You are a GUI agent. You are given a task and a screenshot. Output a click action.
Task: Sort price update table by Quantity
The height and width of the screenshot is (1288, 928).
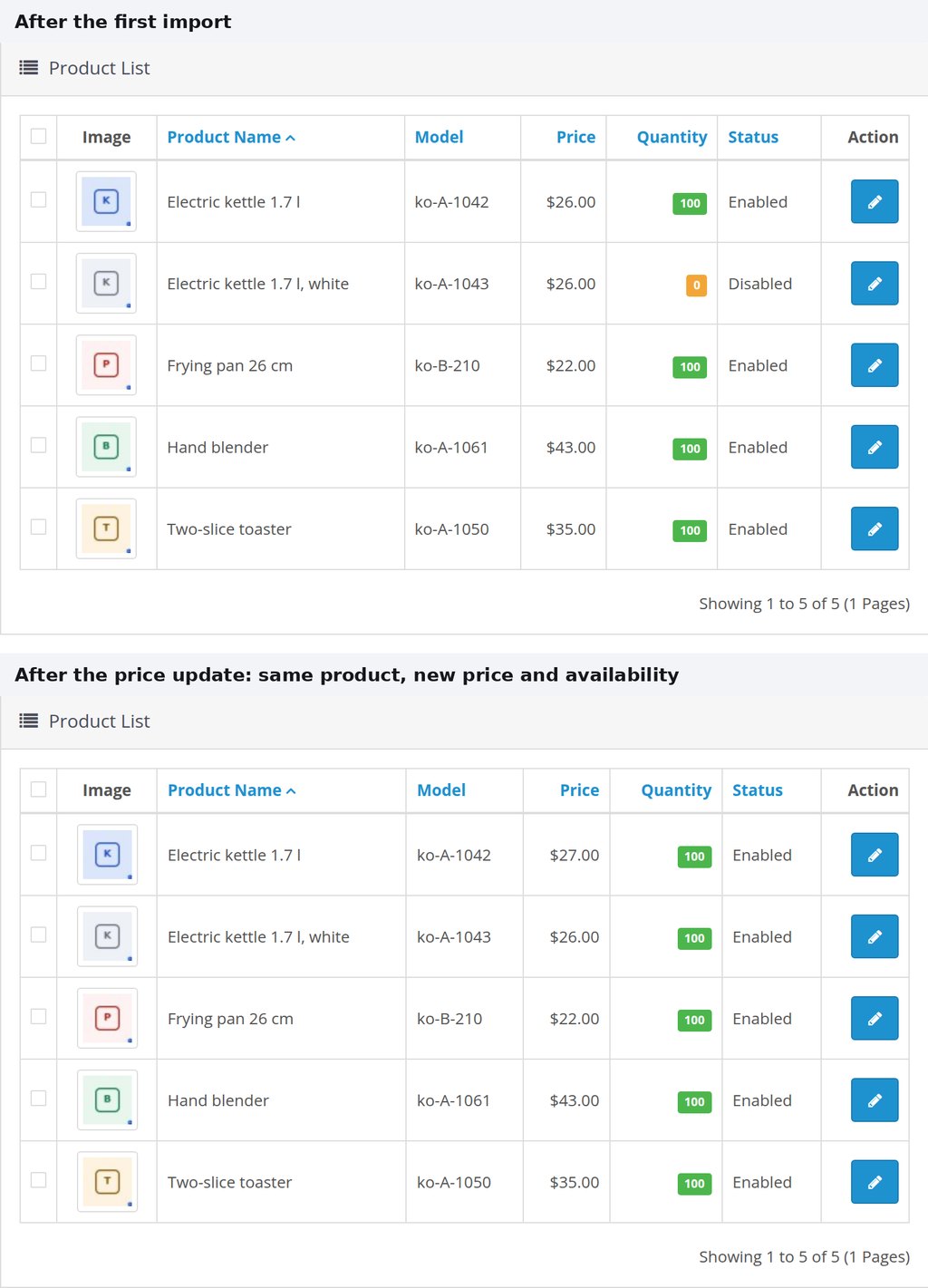point(676,790)
